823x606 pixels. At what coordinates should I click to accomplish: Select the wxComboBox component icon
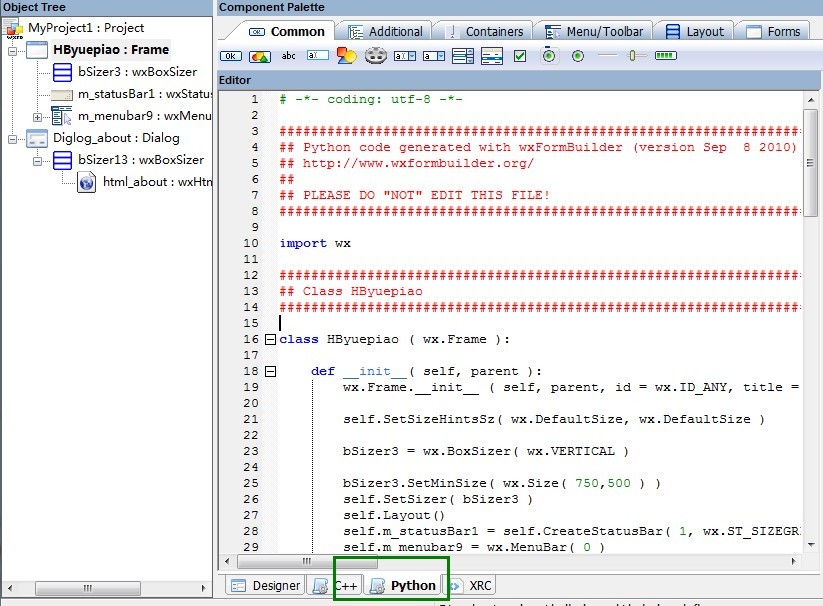coord(405,56)
